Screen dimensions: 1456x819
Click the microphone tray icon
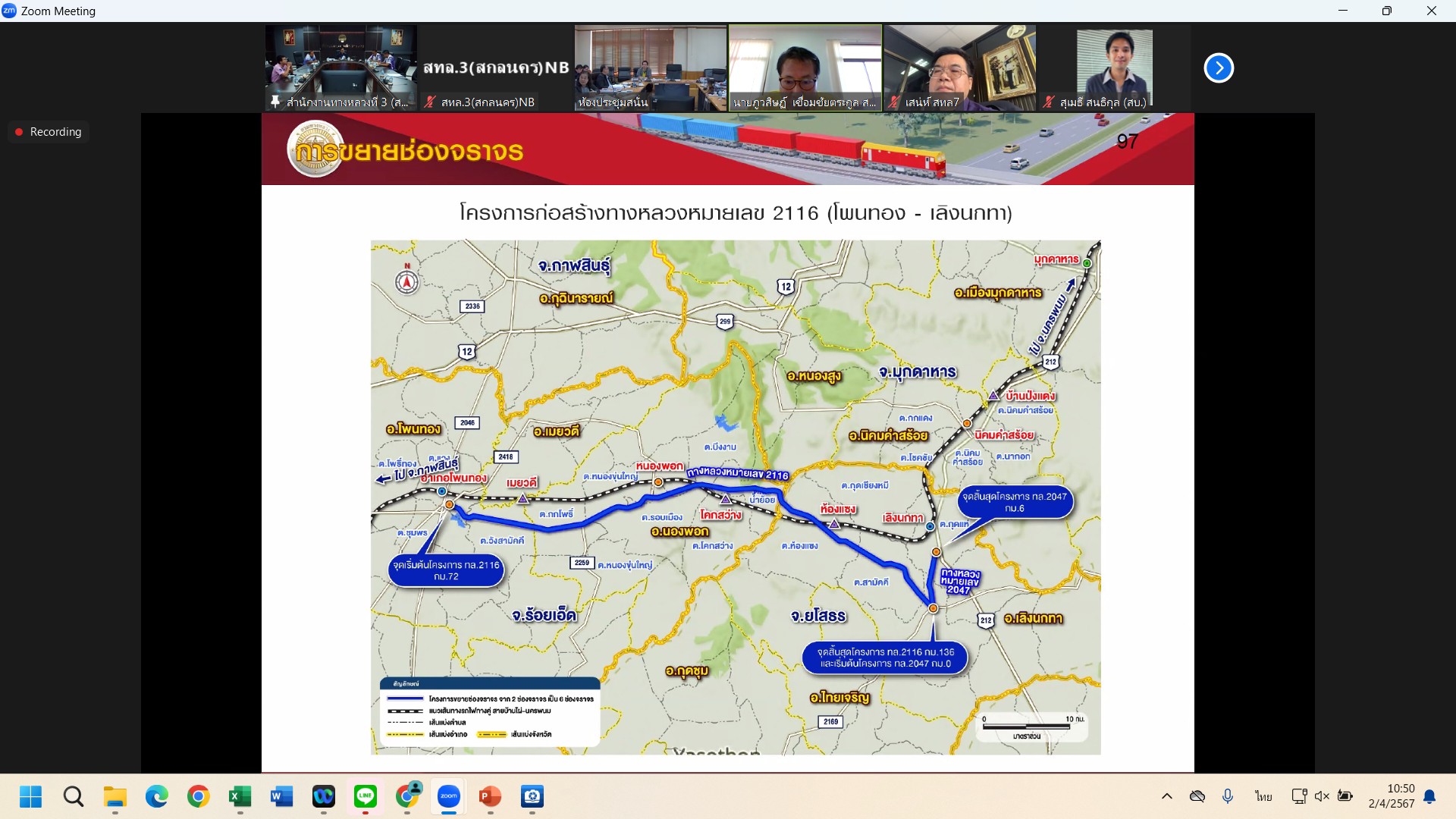pos(1228,796)
